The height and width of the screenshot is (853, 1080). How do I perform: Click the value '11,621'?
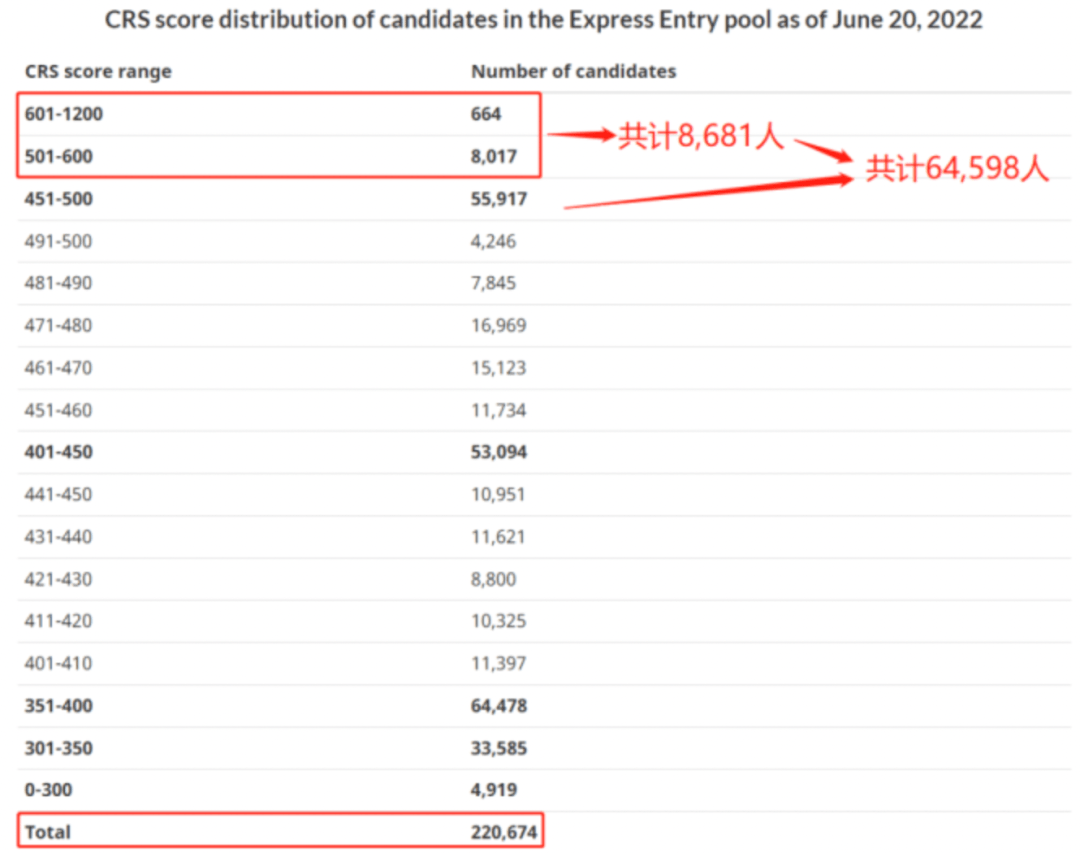[498, 537]
